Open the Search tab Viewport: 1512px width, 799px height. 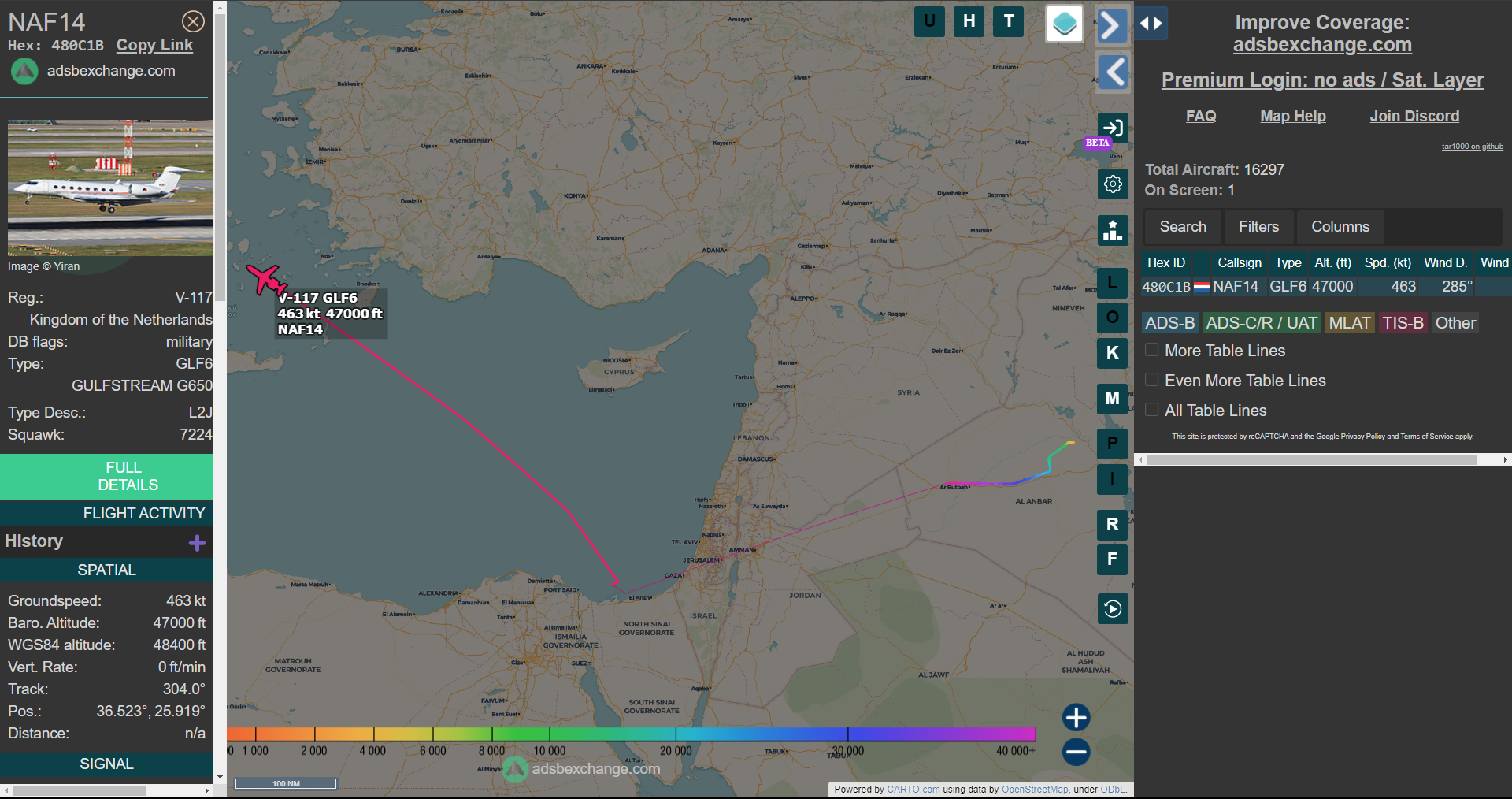[1183, 227]
